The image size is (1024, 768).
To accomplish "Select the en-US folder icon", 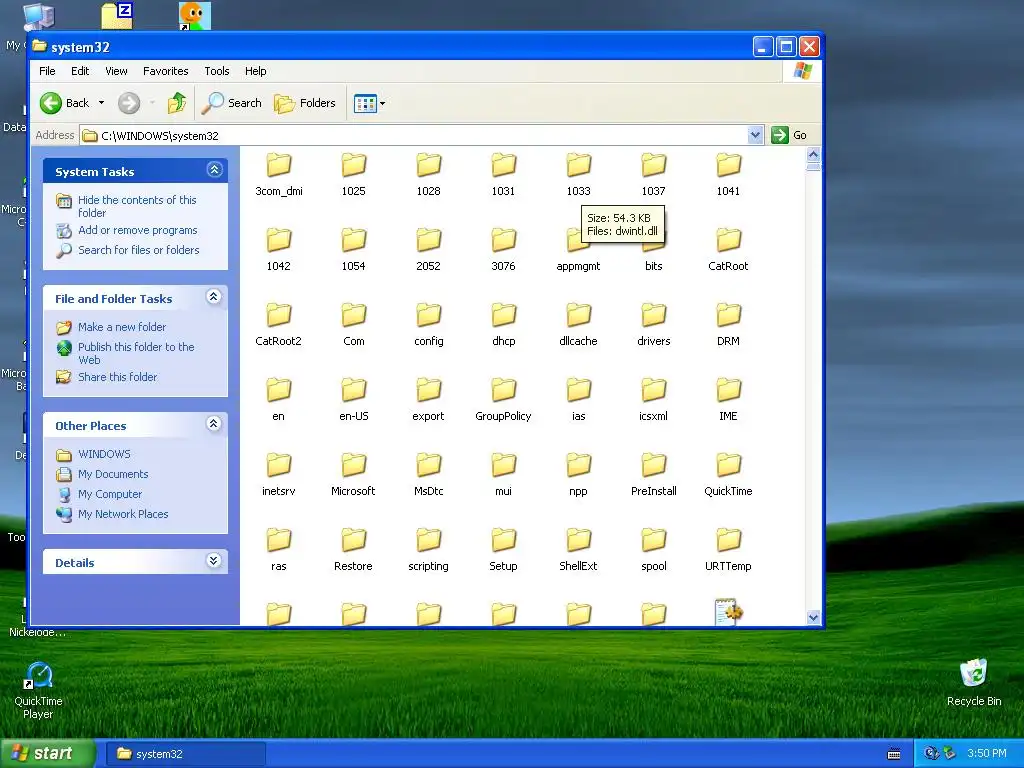I will 353,391.
